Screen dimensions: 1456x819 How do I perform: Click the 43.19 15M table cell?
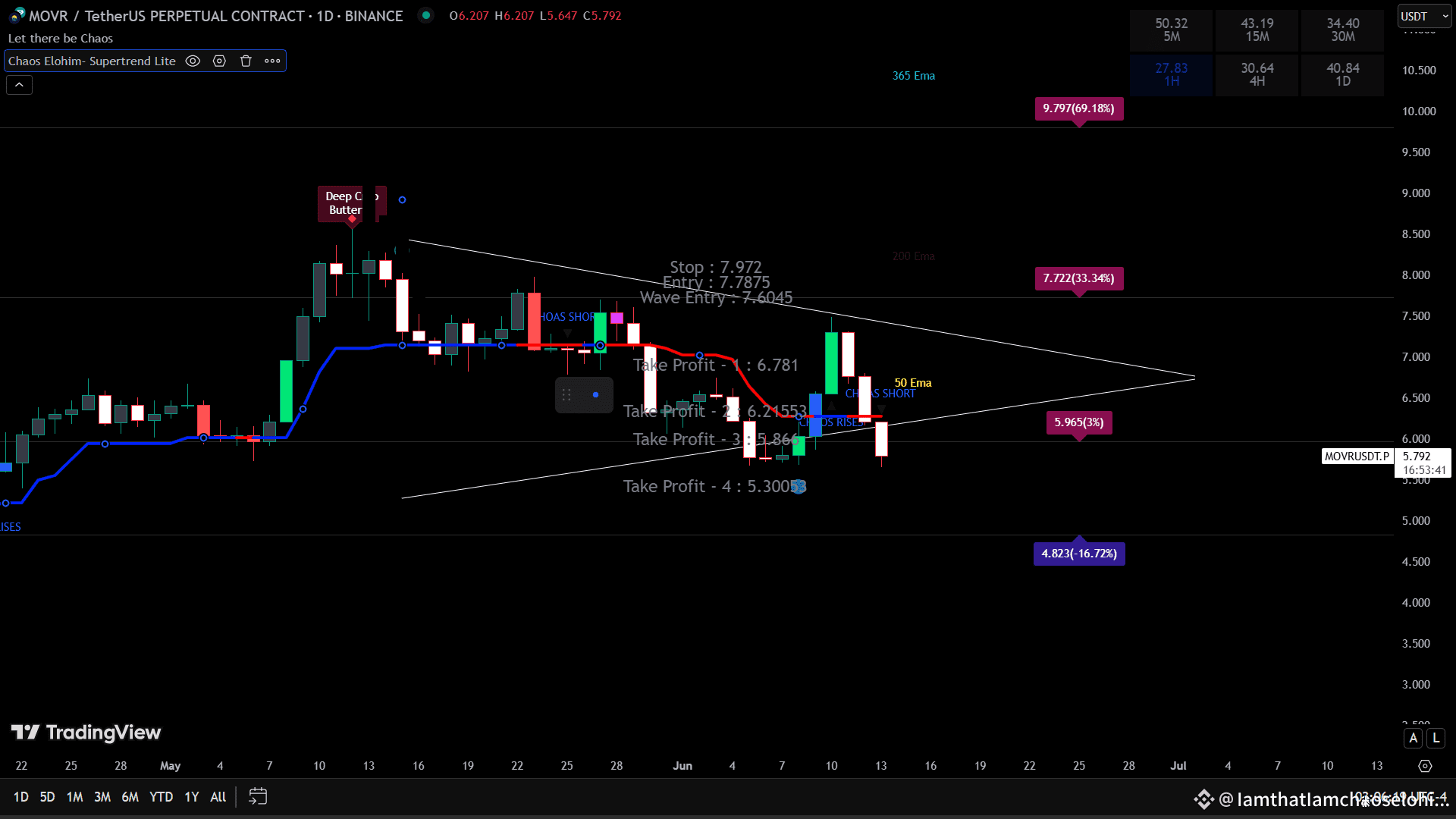tap(1257, 30)
